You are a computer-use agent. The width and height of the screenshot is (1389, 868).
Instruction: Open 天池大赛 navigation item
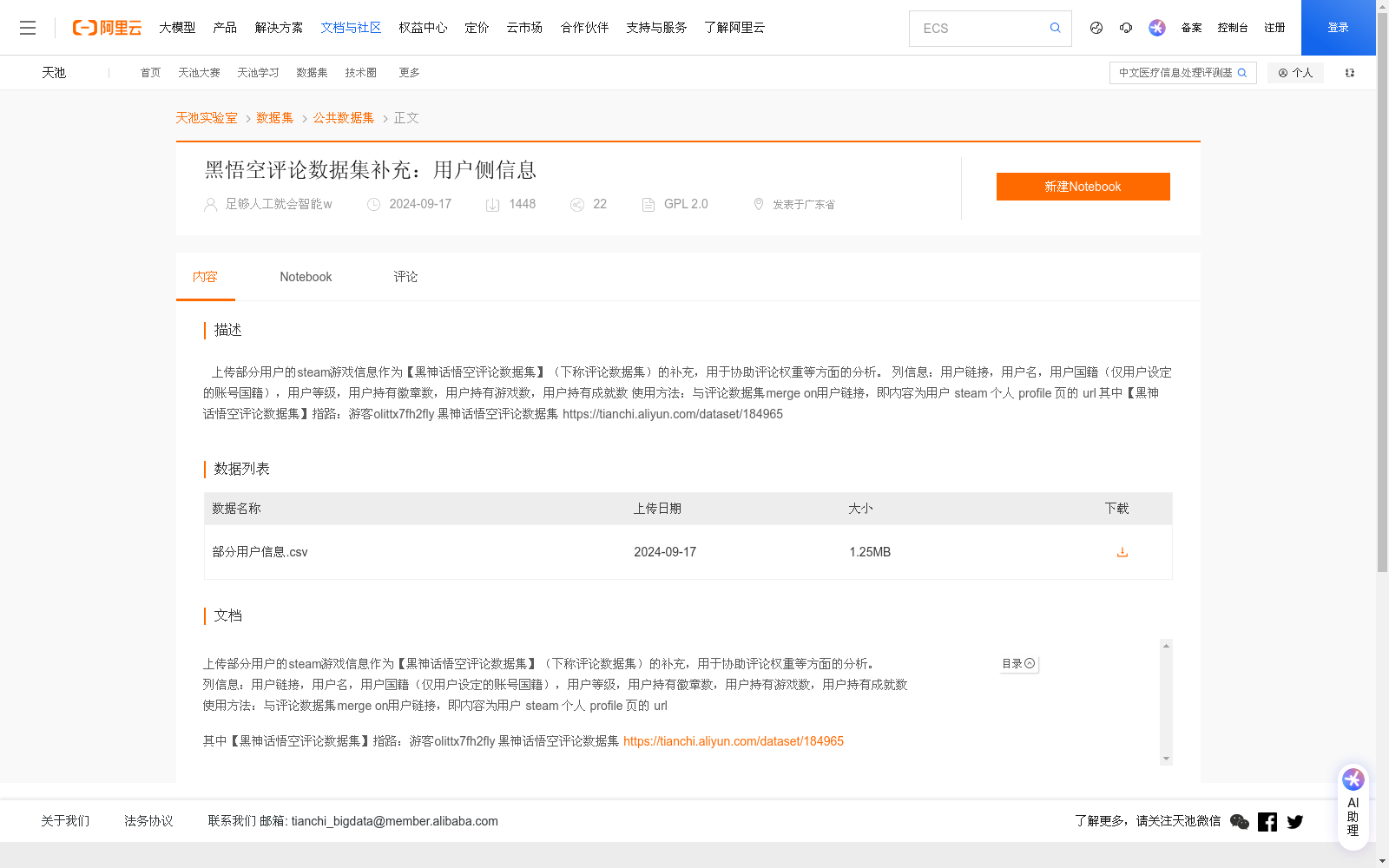[199, 73]
